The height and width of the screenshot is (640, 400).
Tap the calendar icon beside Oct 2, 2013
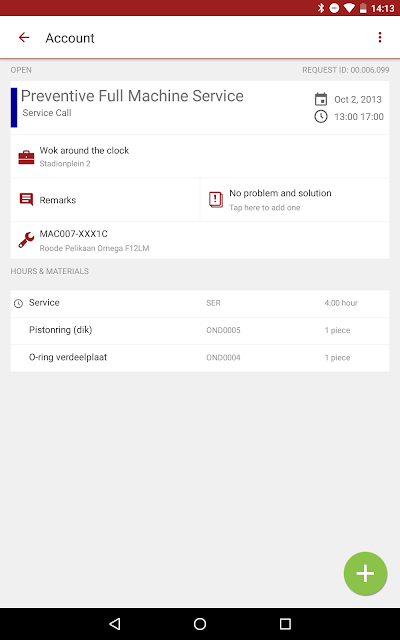[321, 99]
